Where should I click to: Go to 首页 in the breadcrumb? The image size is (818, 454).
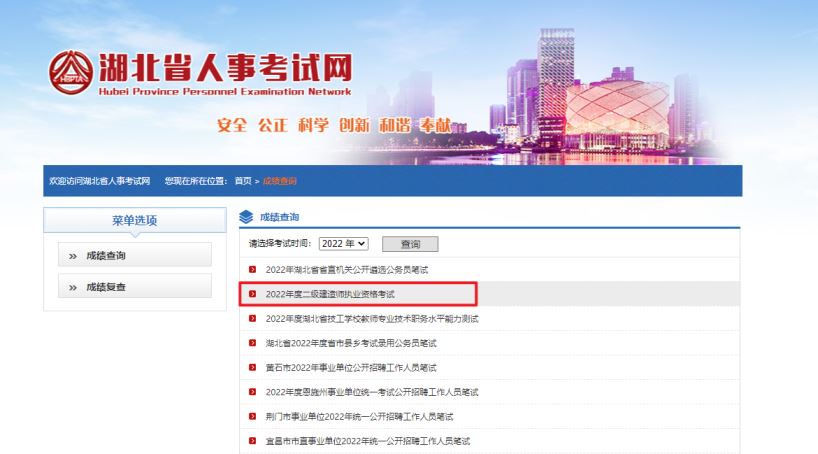[x=243, y=180]
